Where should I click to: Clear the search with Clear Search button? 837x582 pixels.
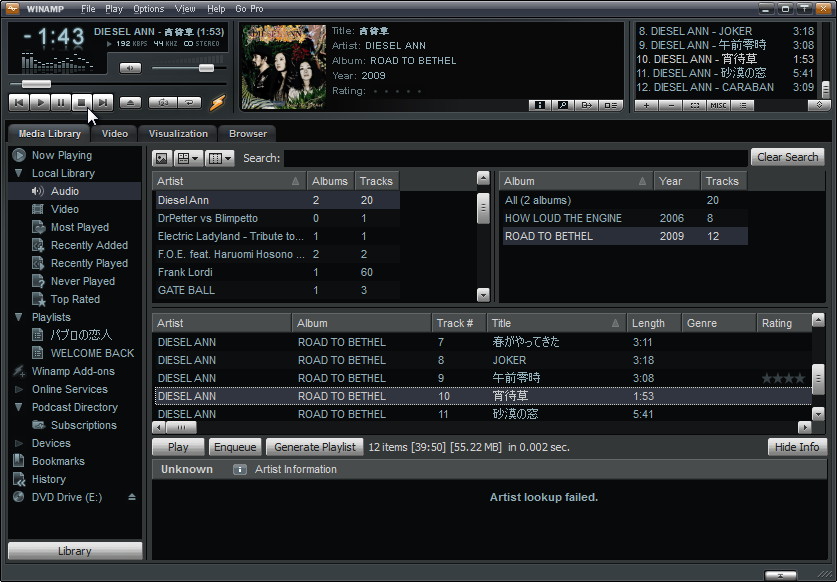pos(787,157)
